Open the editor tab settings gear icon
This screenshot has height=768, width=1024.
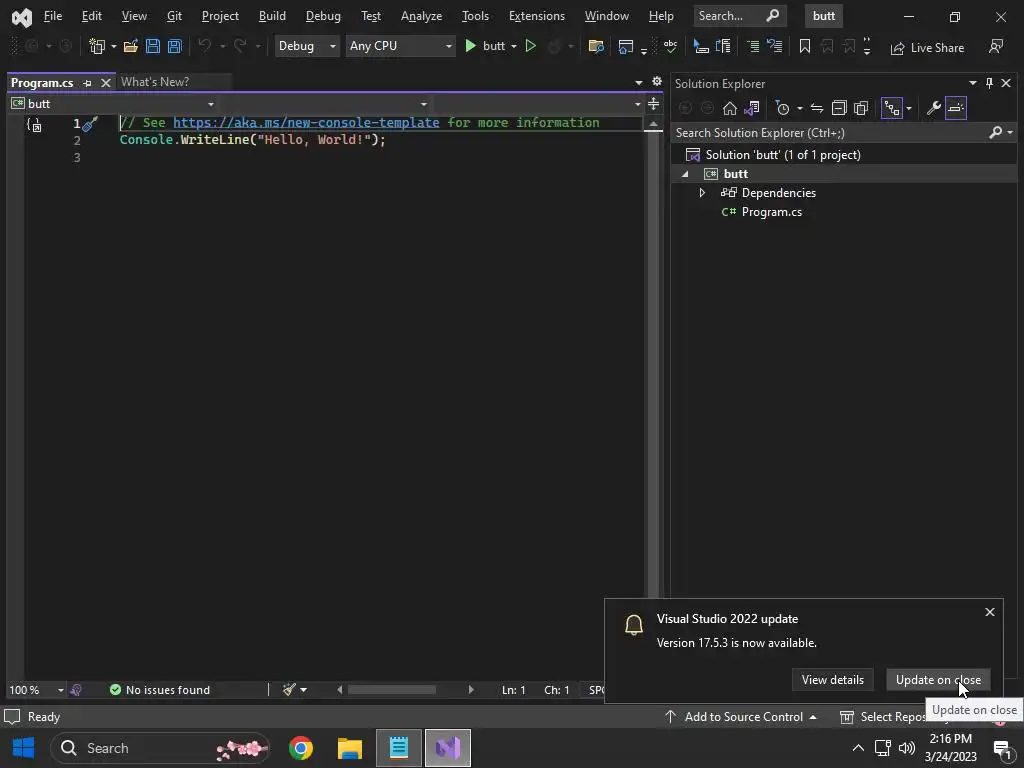click(x=657, y=82)
